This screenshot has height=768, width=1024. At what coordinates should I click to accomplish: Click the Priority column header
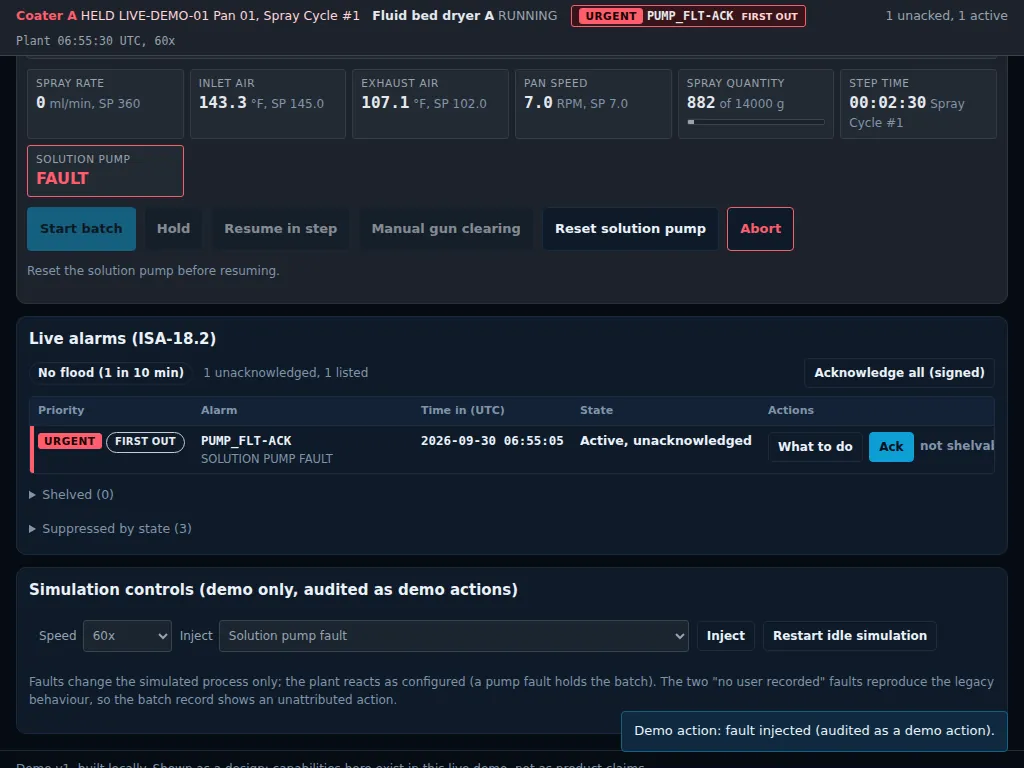point(61,410)
